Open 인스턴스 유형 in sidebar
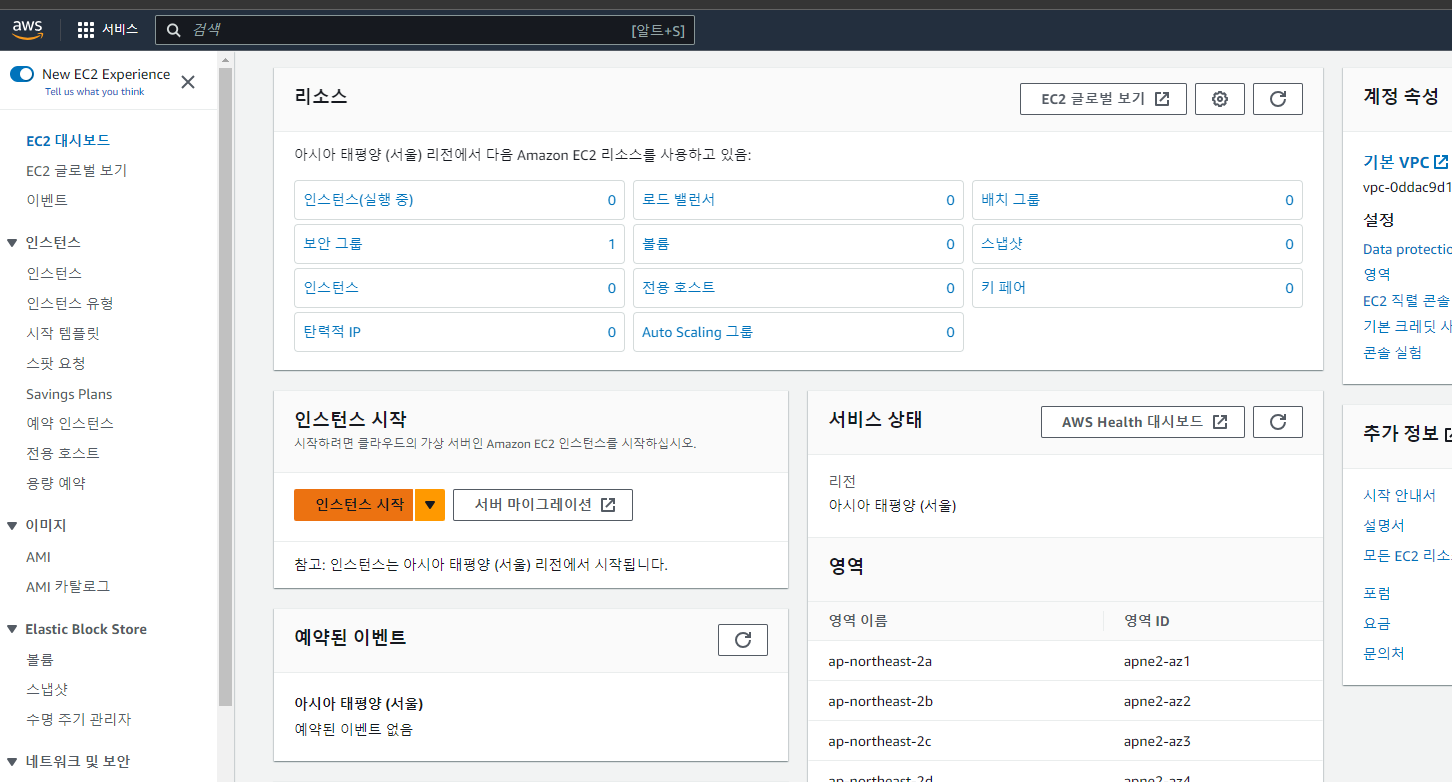The image size is (1452, 782). (x=70, y=303)
